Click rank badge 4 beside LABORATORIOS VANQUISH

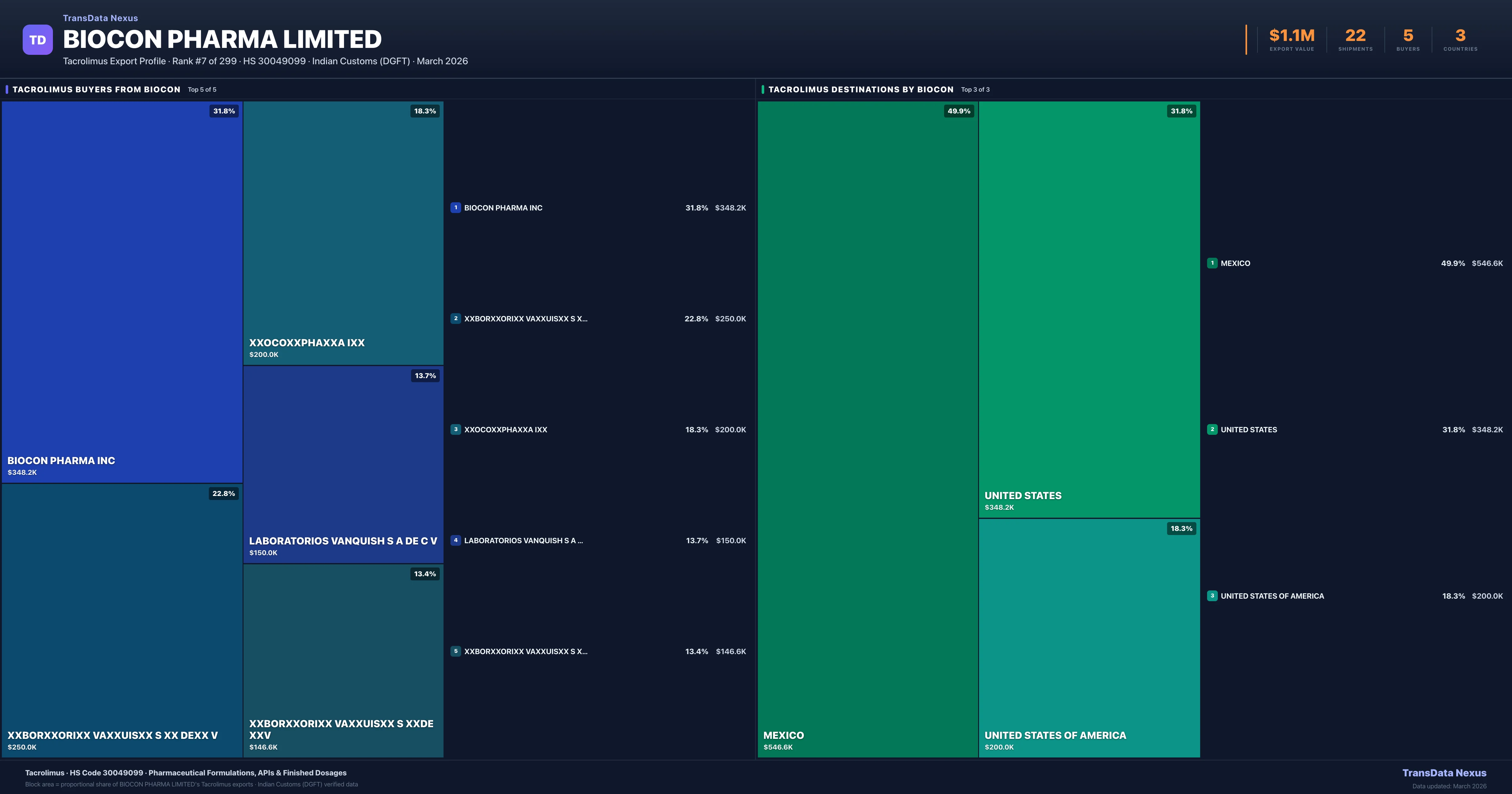point(455,540)
